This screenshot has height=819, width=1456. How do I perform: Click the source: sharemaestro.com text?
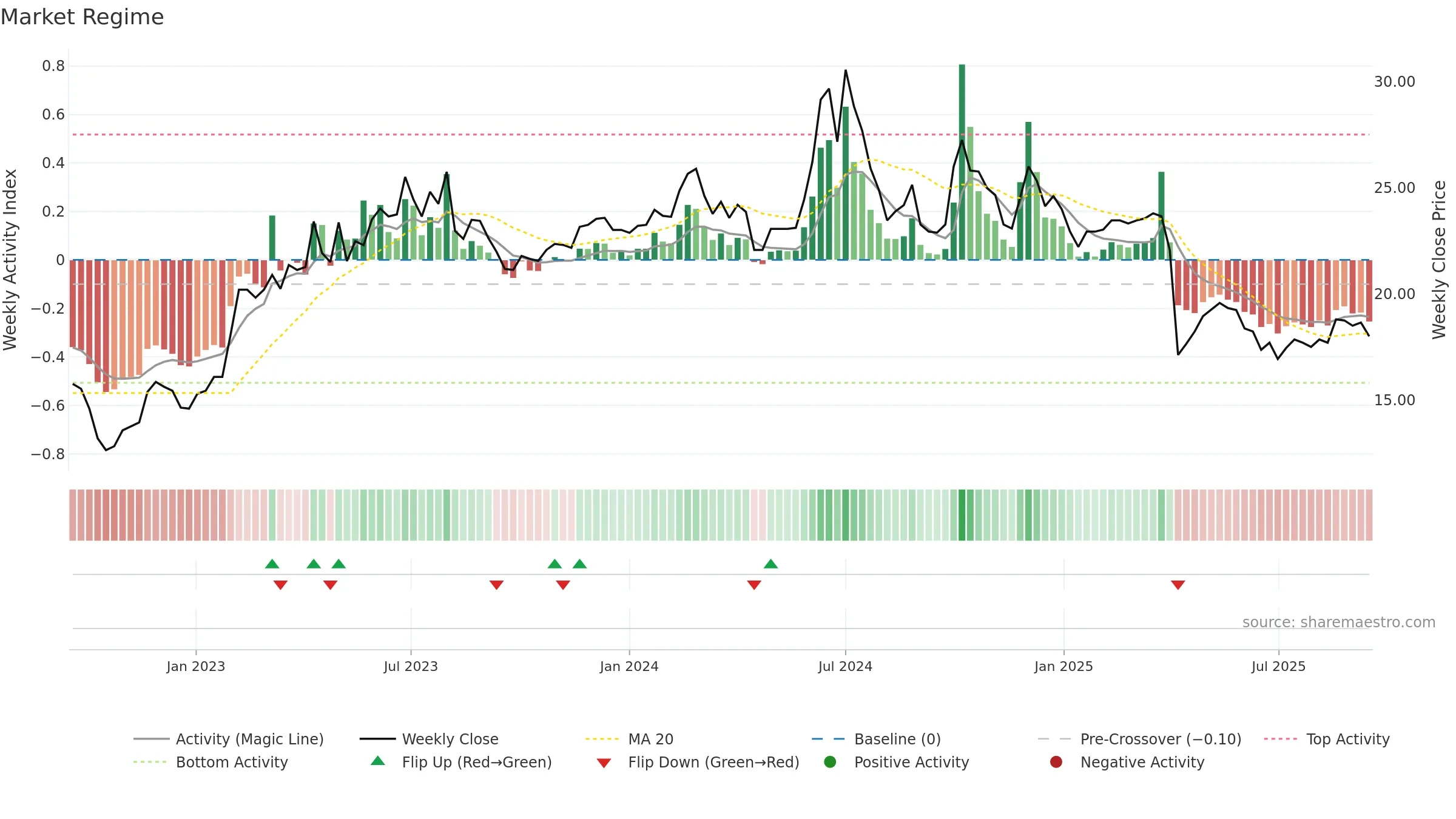1339,622
